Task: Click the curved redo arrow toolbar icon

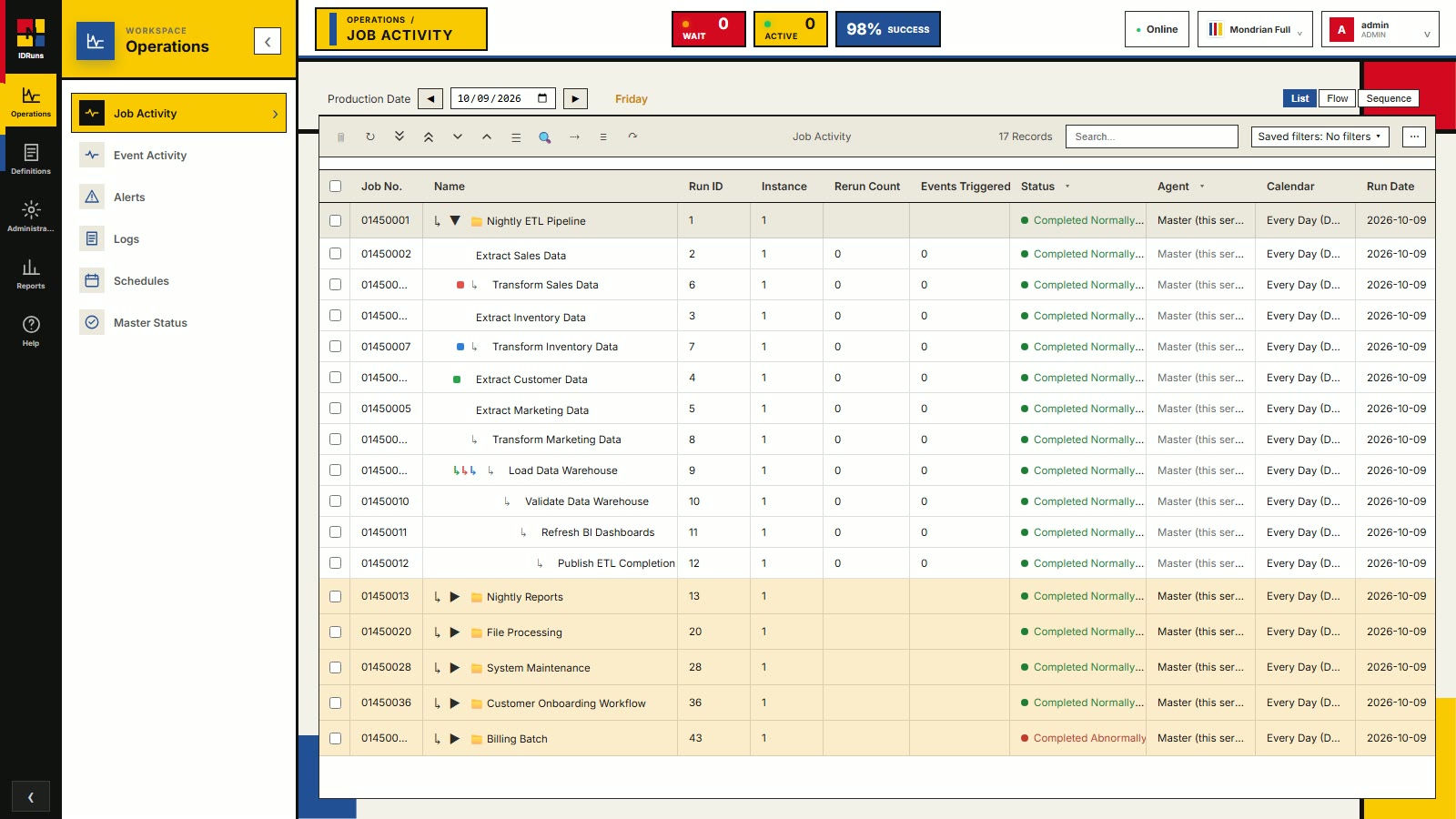Action: pyautogui.click(x=632, y=136)
